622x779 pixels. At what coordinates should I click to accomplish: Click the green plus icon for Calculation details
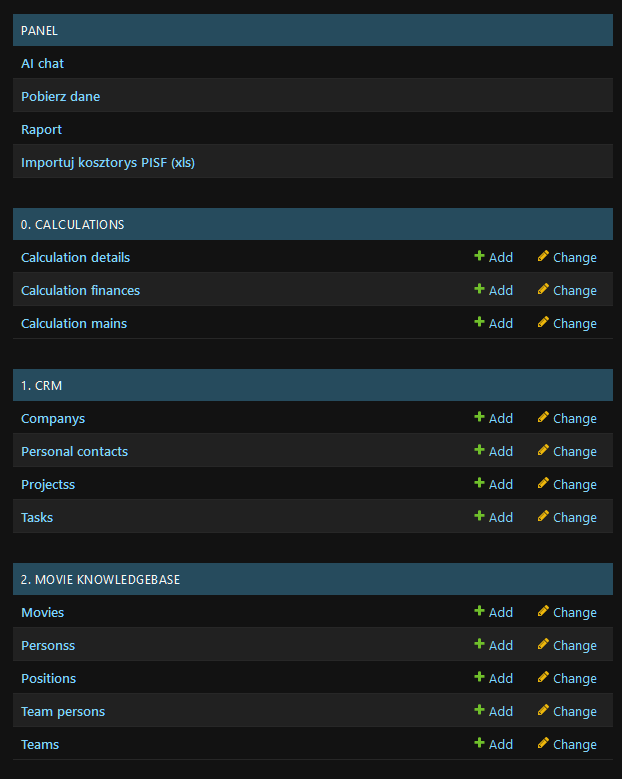pyautogui.click(x=479, y=256)
